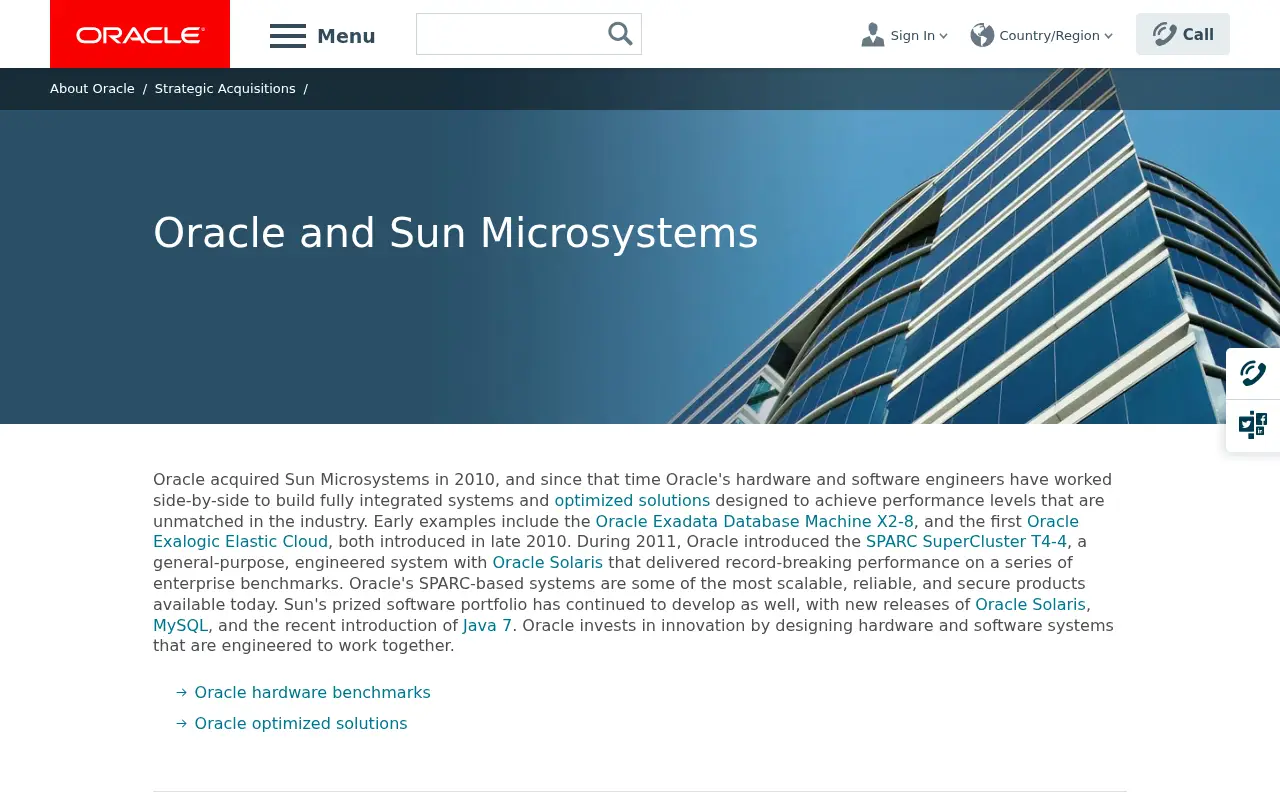The image size is (1280, 800).
Task: Open Oracle Exadata Database Machine X2-8 link
Action: 755,522
